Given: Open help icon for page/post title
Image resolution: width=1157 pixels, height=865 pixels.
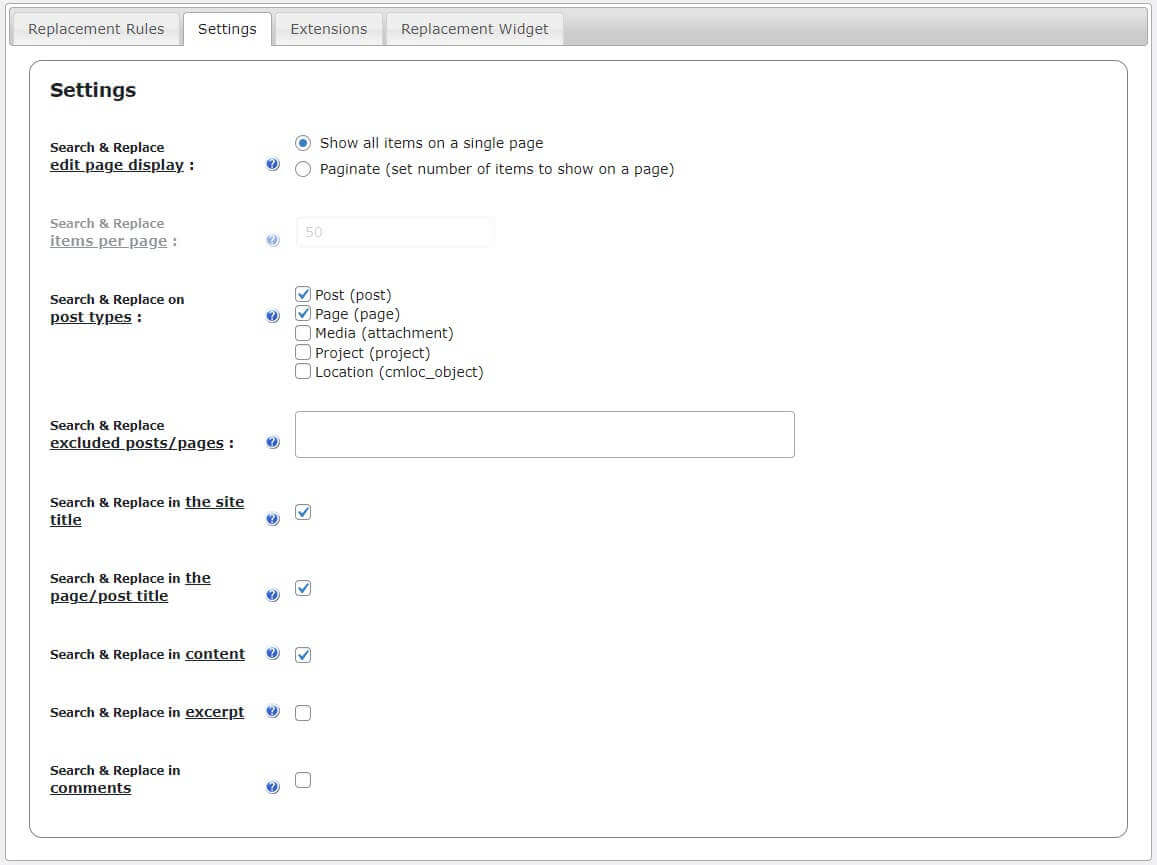Looking at the screenshot, I should 272,595.
